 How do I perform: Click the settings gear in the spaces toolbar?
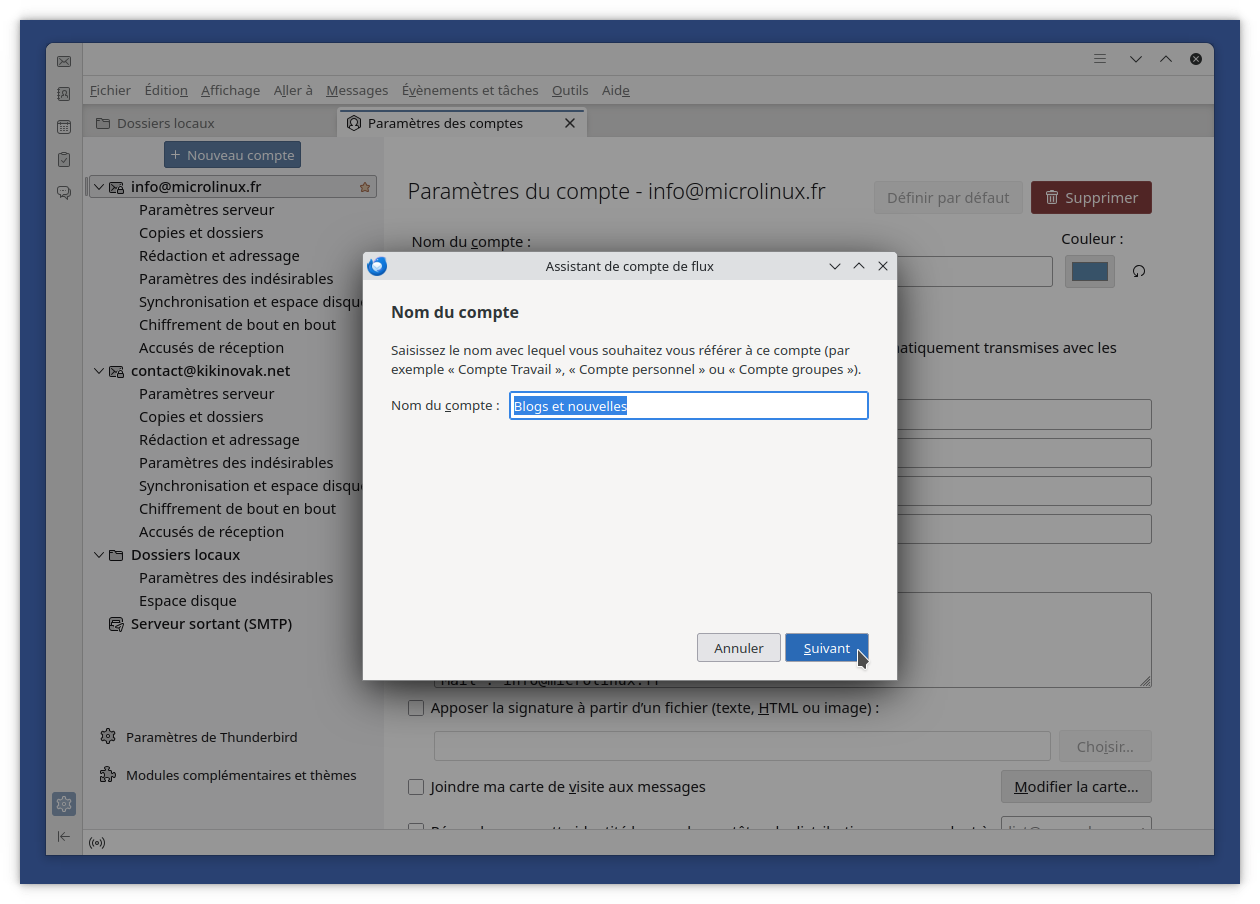tap(64, 804)
